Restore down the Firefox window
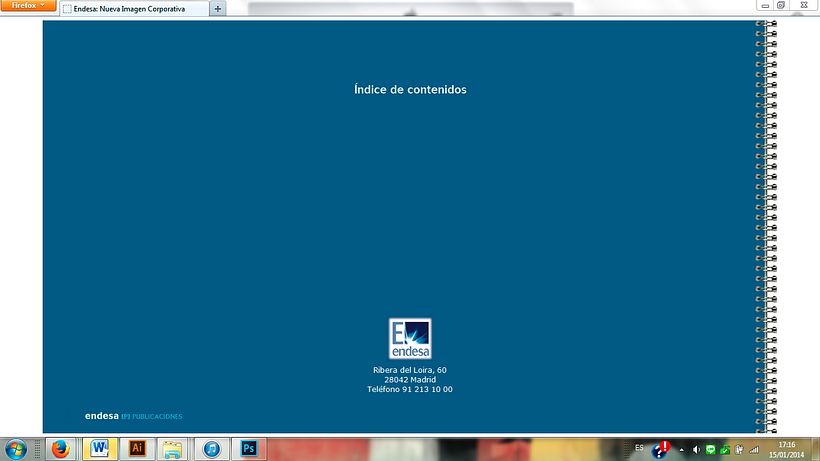This screenshot has width=820, height=461. tap(781, 5)
